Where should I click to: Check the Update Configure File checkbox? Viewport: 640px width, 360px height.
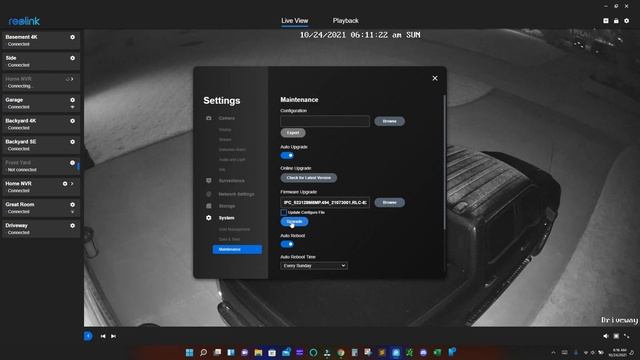(283, 212)
